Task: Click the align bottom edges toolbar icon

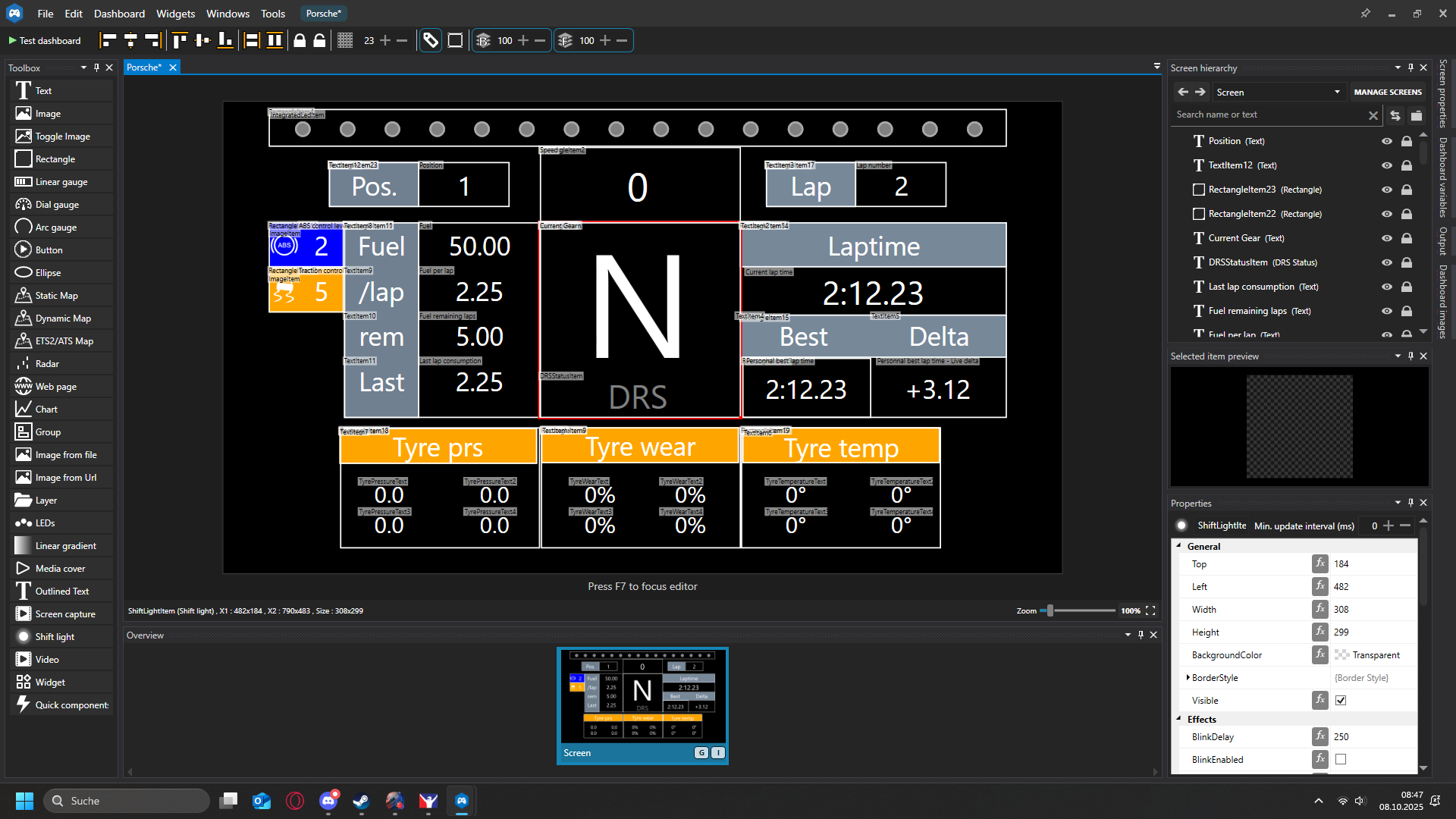Action: point(225,41)
